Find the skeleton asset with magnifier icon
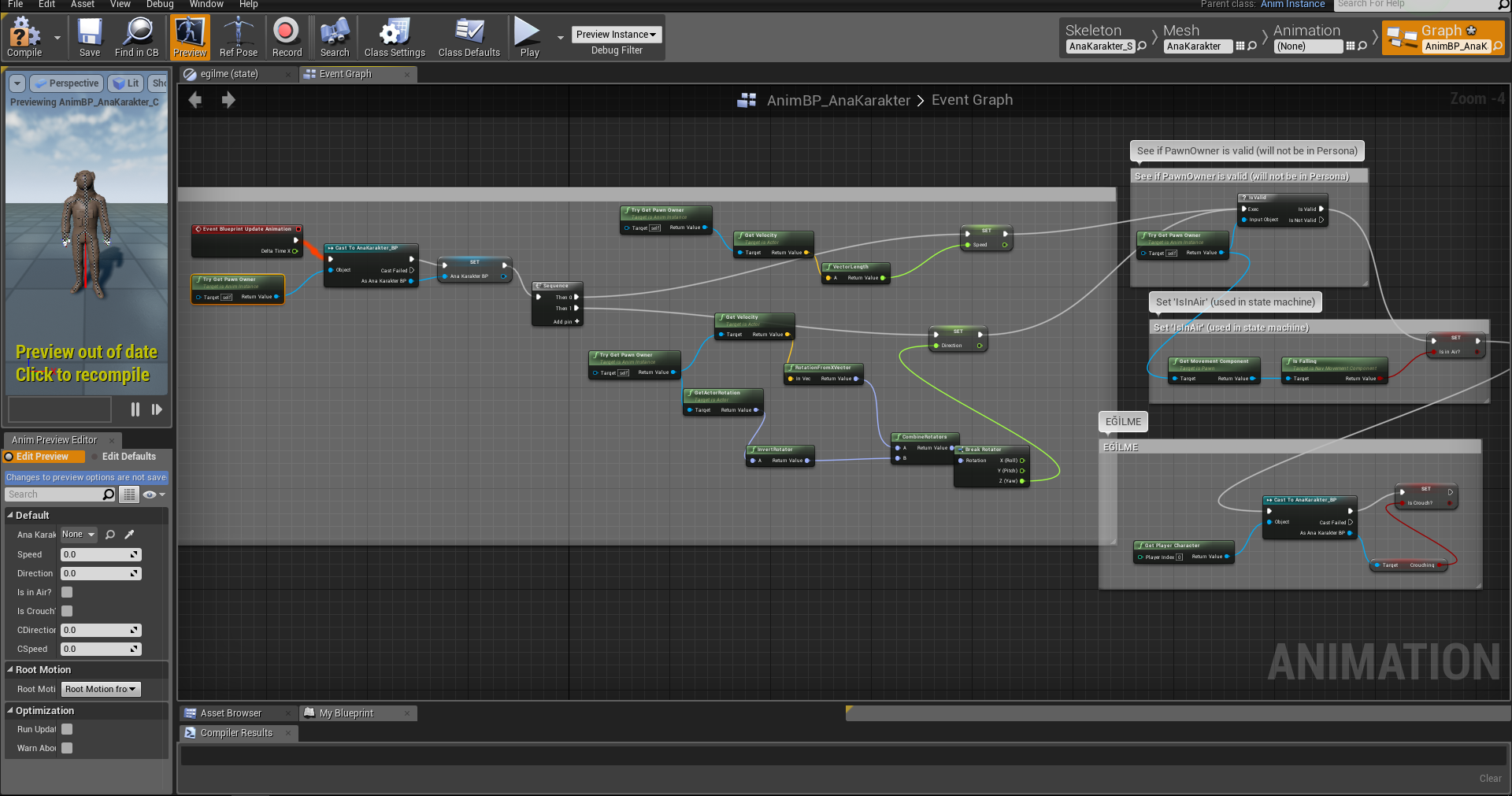 point(1142,46)
